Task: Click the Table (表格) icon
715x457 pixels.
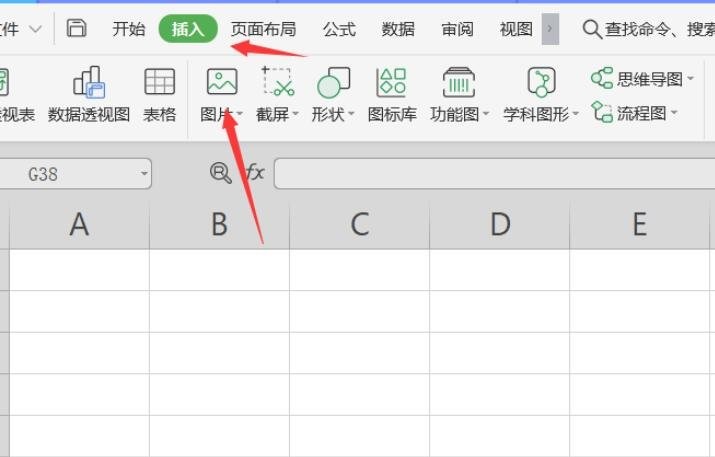Action: pos(160,82)
